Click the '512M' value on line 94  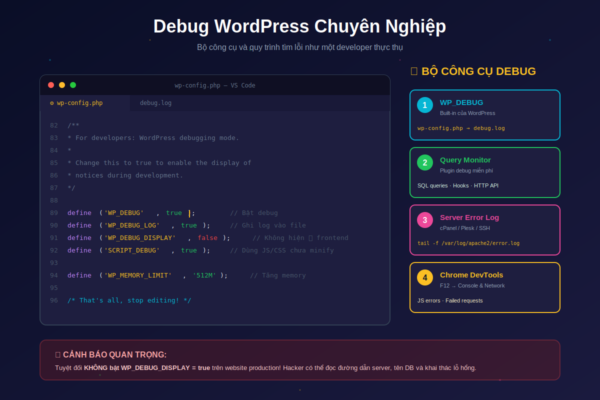coord(204,275)
